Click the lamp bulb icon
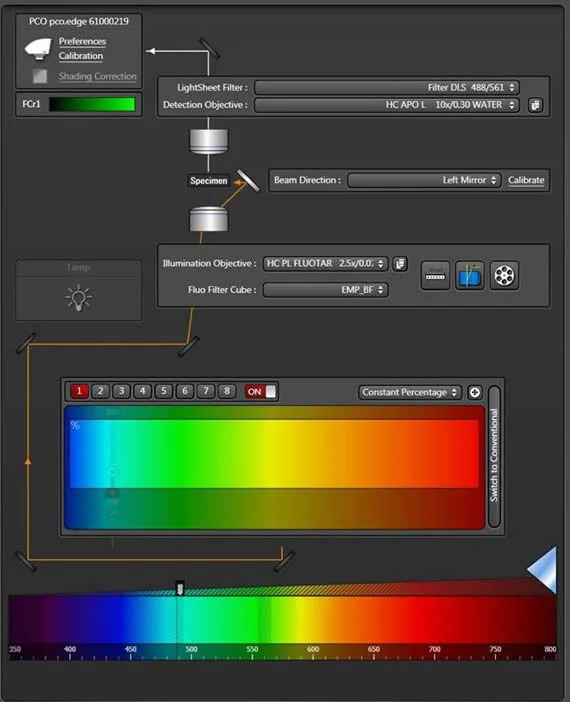The width and height of the screenshot is (570, 702). [79, 297]
